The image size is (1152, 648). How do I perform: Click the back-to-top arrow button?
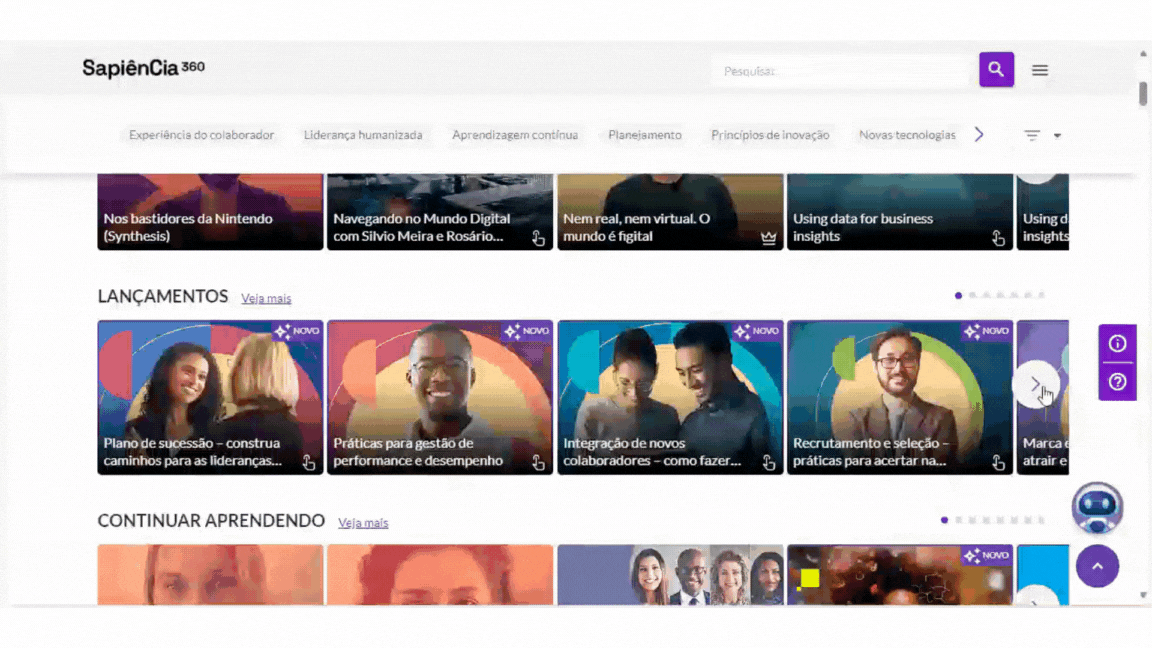click(x=1098, y=566)
